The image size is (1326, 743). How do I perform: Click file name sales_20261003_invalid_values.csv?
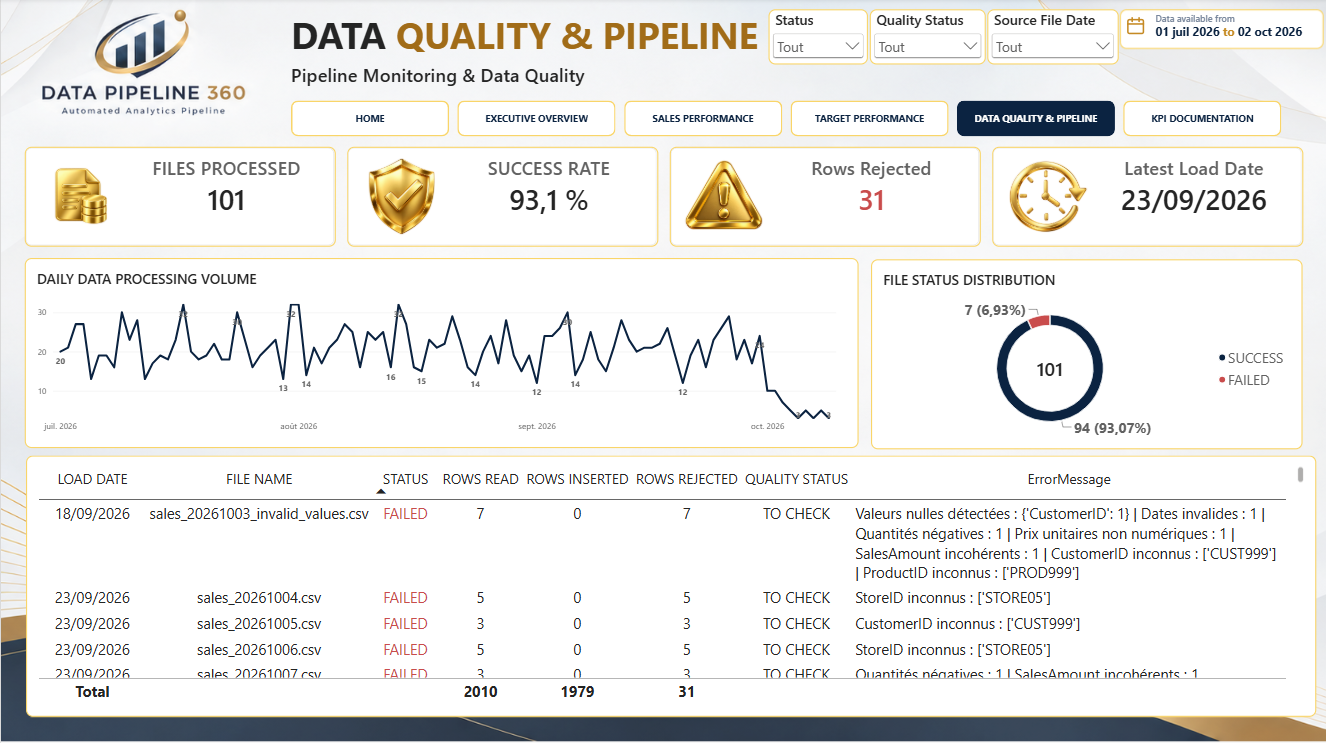click(259, 514)
